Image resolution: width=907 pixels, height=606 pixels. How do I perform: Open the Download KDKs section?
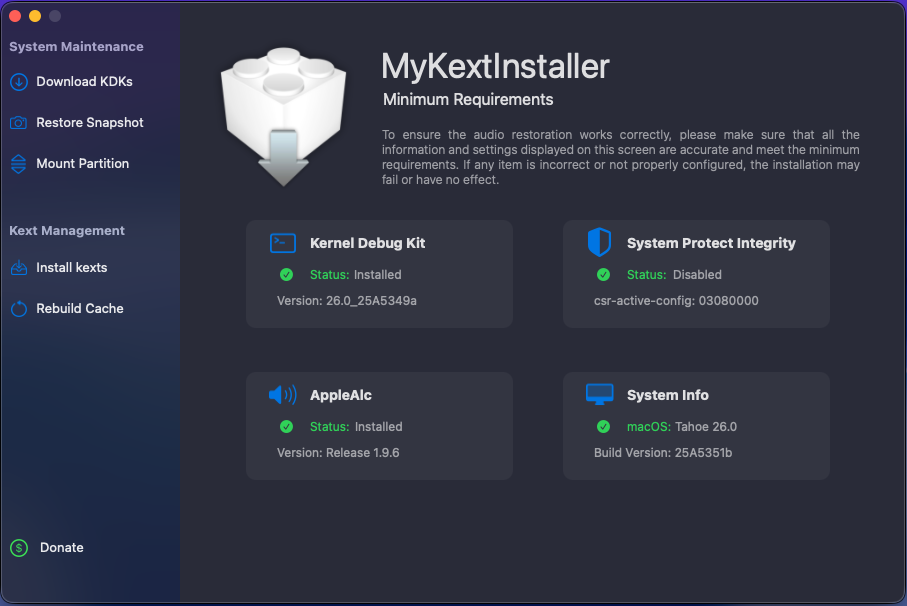(x=84, y=82)
